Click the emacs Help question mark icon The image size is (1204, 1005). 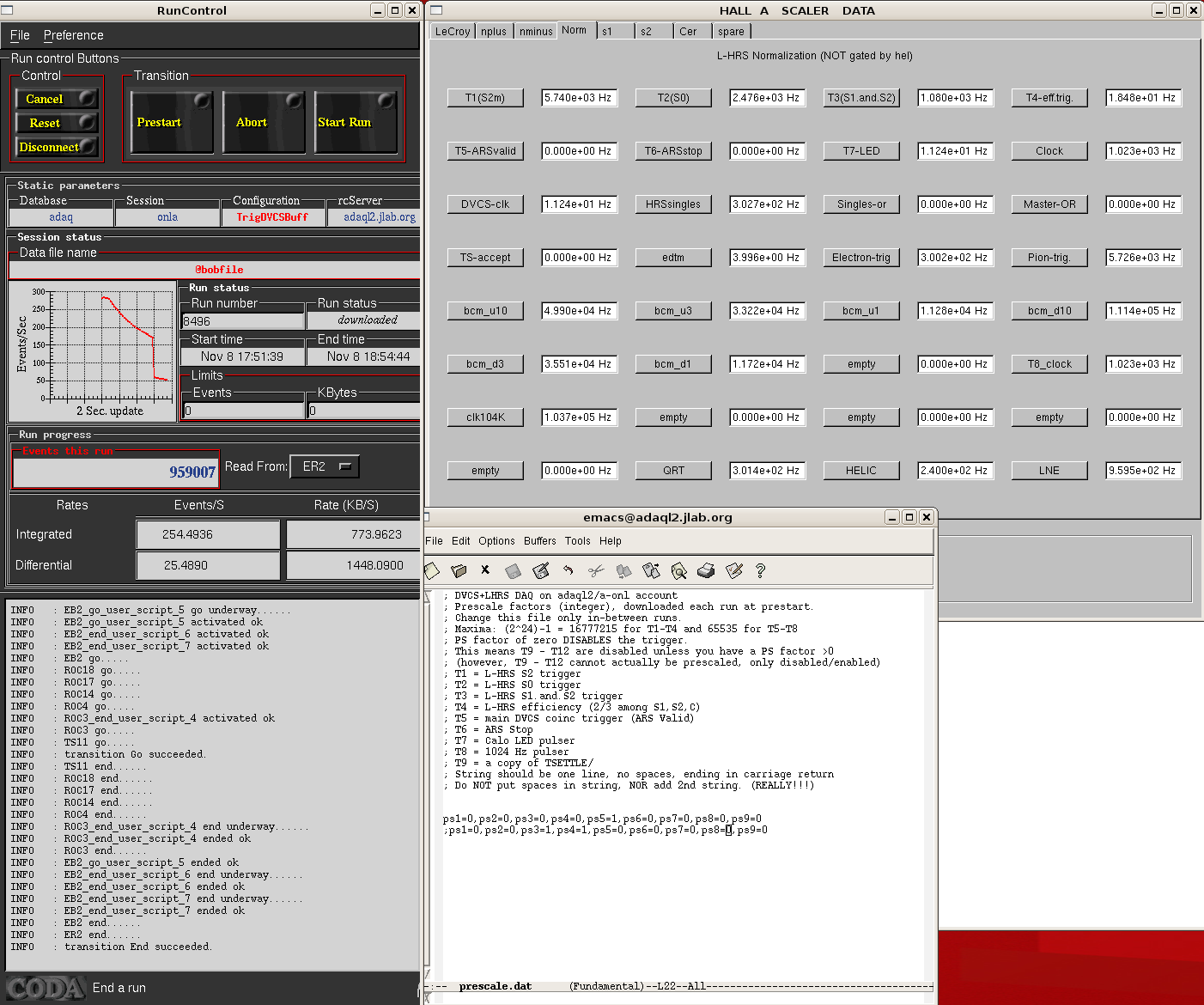(x=760, y=570)
